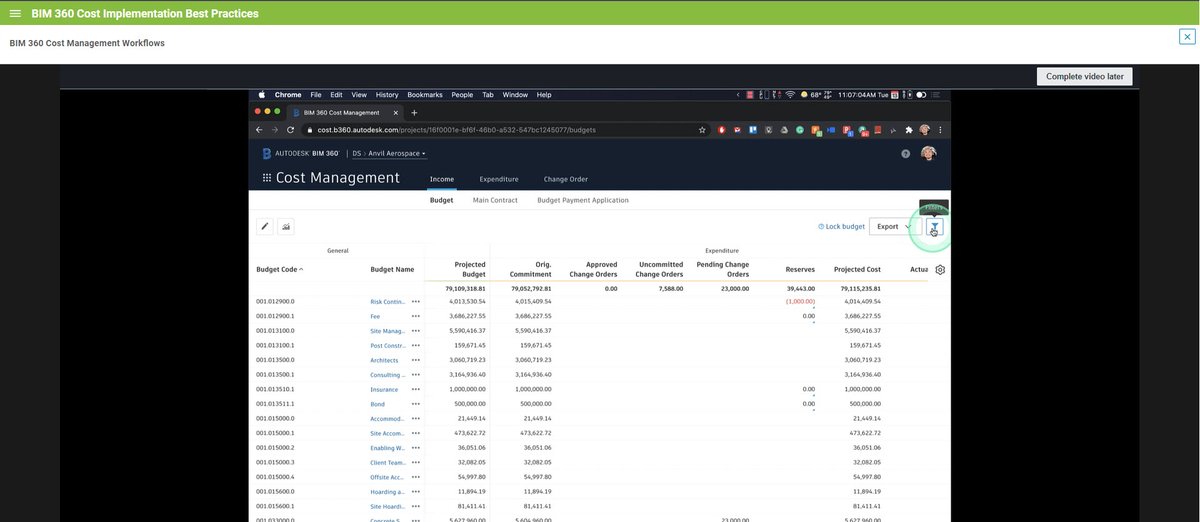Screen dimensions: 1200x522
Task: Open row actions menu for Enabling W...
Action: [x=415, y=448]
